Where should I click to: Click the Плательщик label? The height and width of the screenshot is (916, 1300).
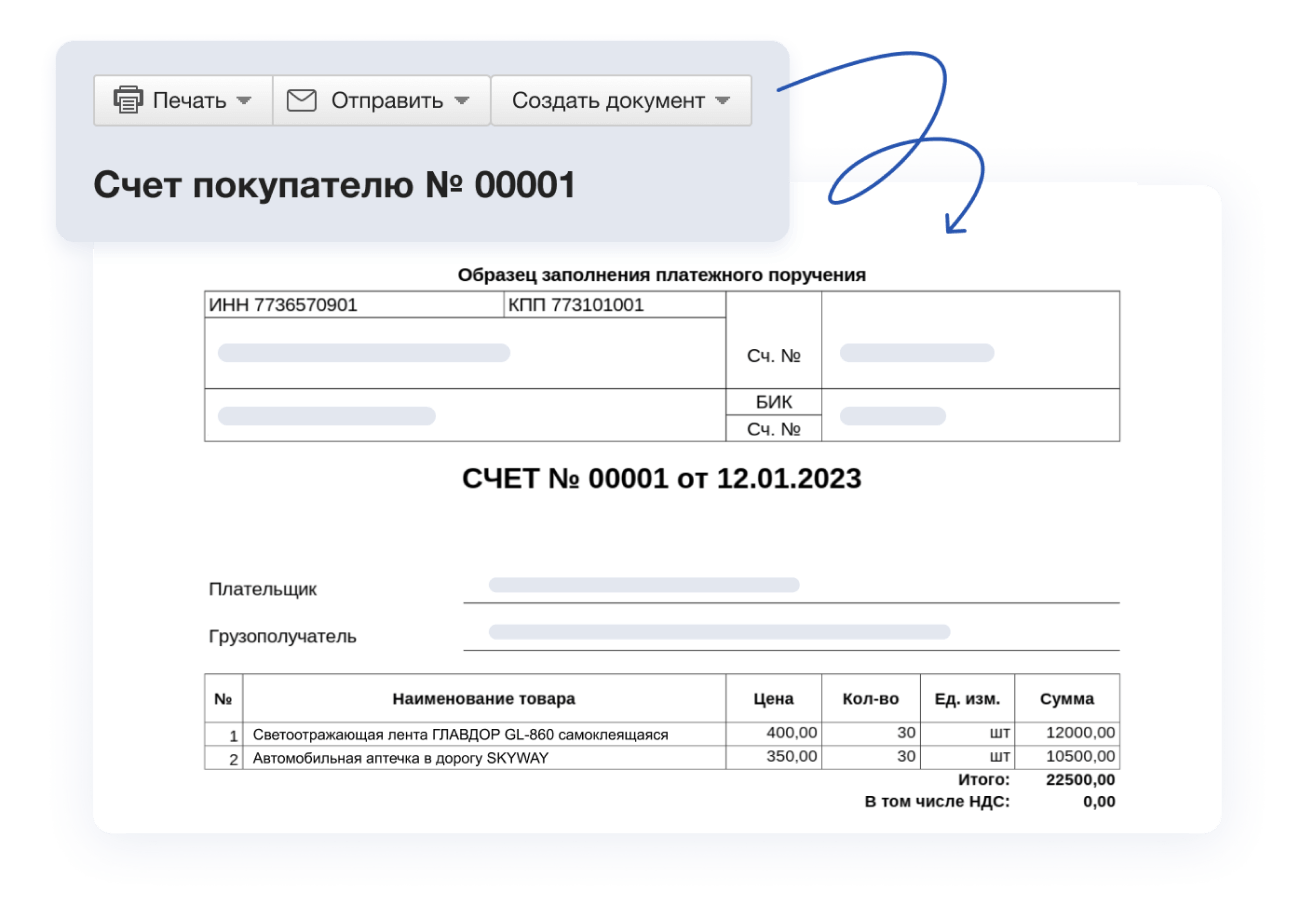pos(263,589)
